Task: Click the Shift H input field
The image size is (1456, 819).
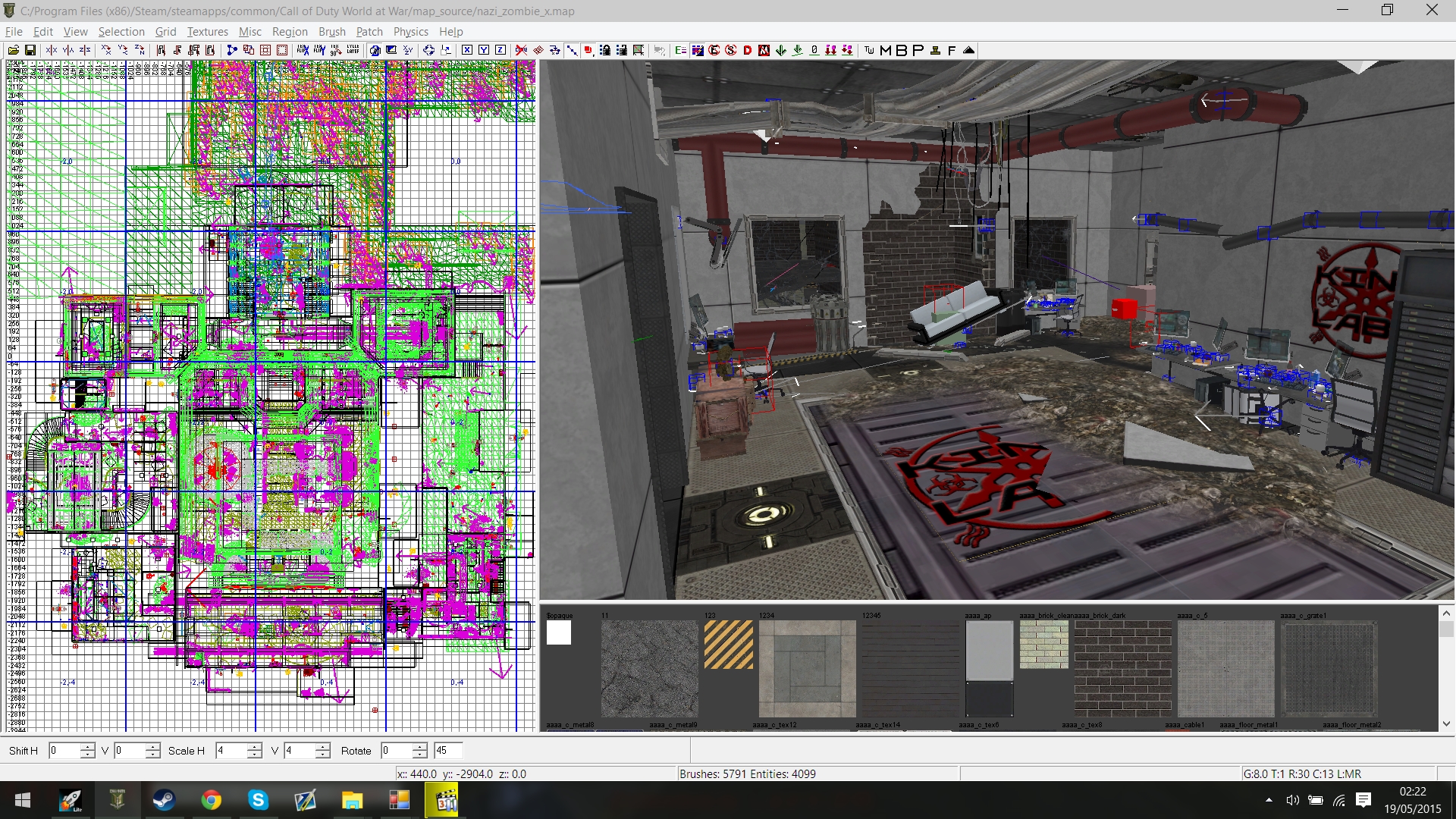Action: coord(64,751)
